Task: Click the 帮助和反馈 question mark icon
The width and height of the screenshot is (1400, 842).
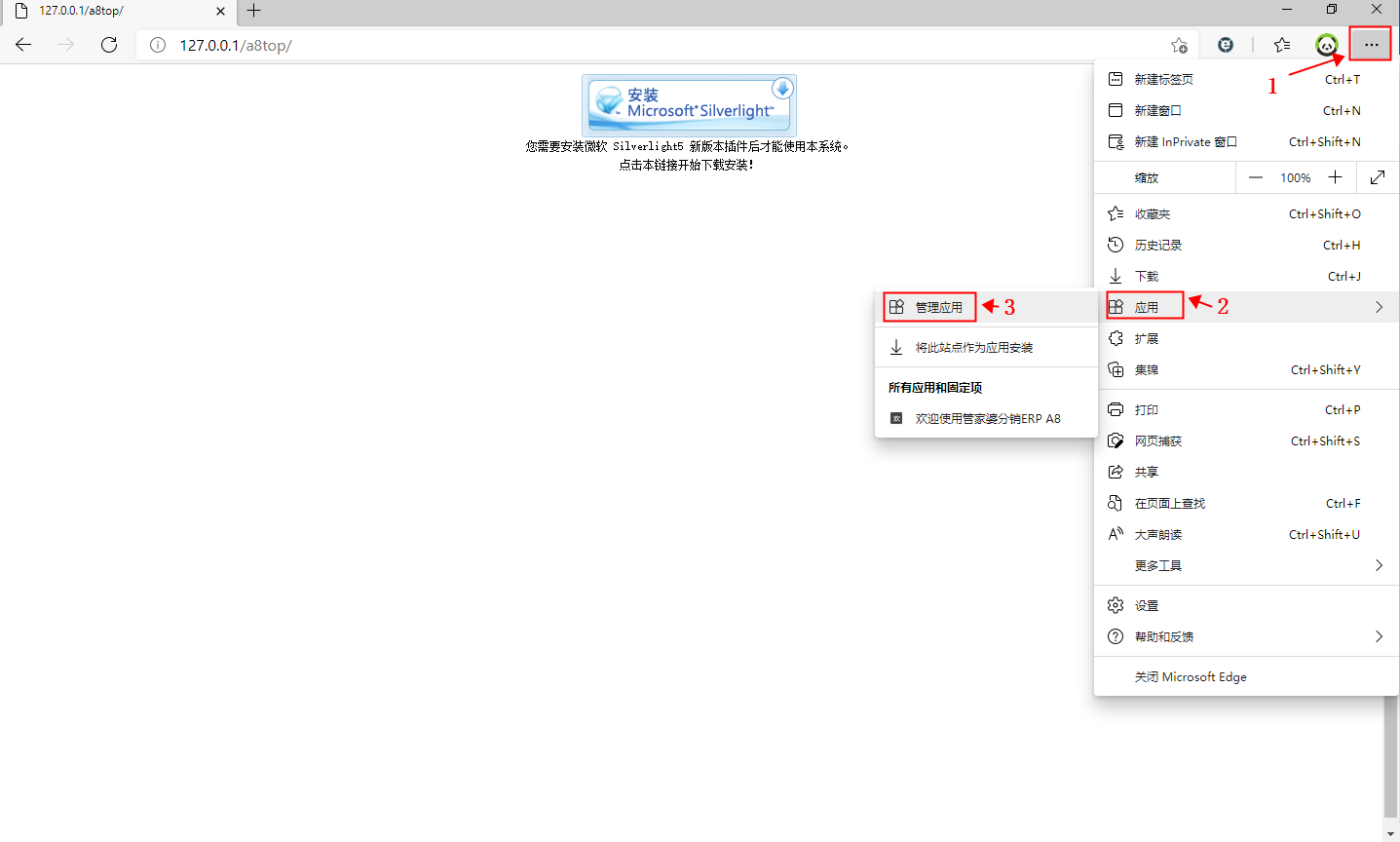Action: coord(1116,636)
